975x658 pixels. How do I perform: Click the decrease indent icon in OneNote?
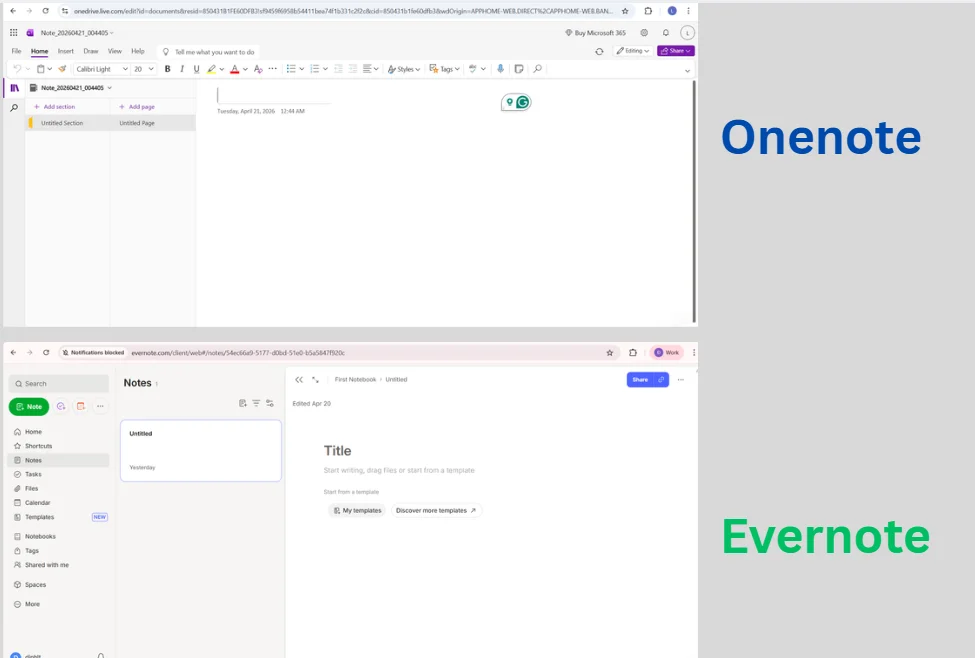[338, 69]
